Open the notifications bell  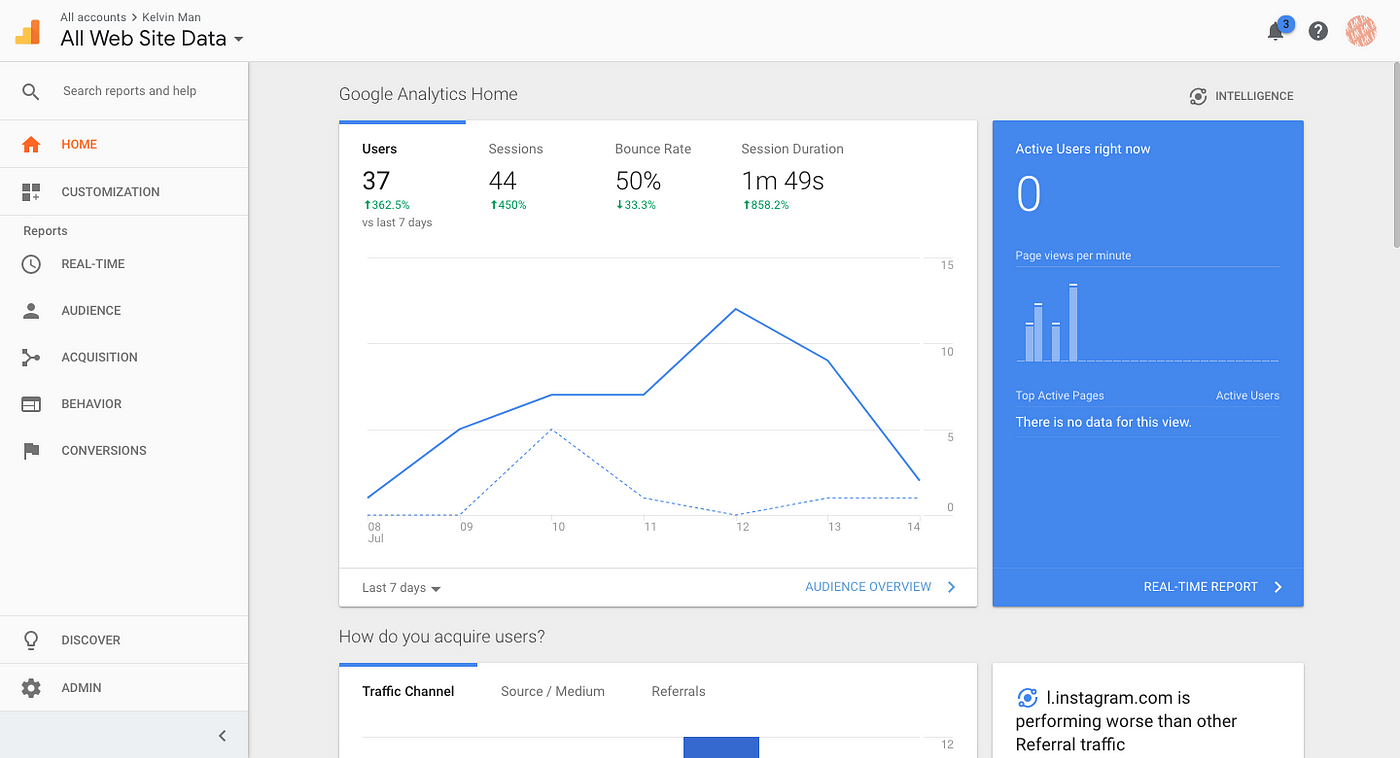click(1276, 31)
